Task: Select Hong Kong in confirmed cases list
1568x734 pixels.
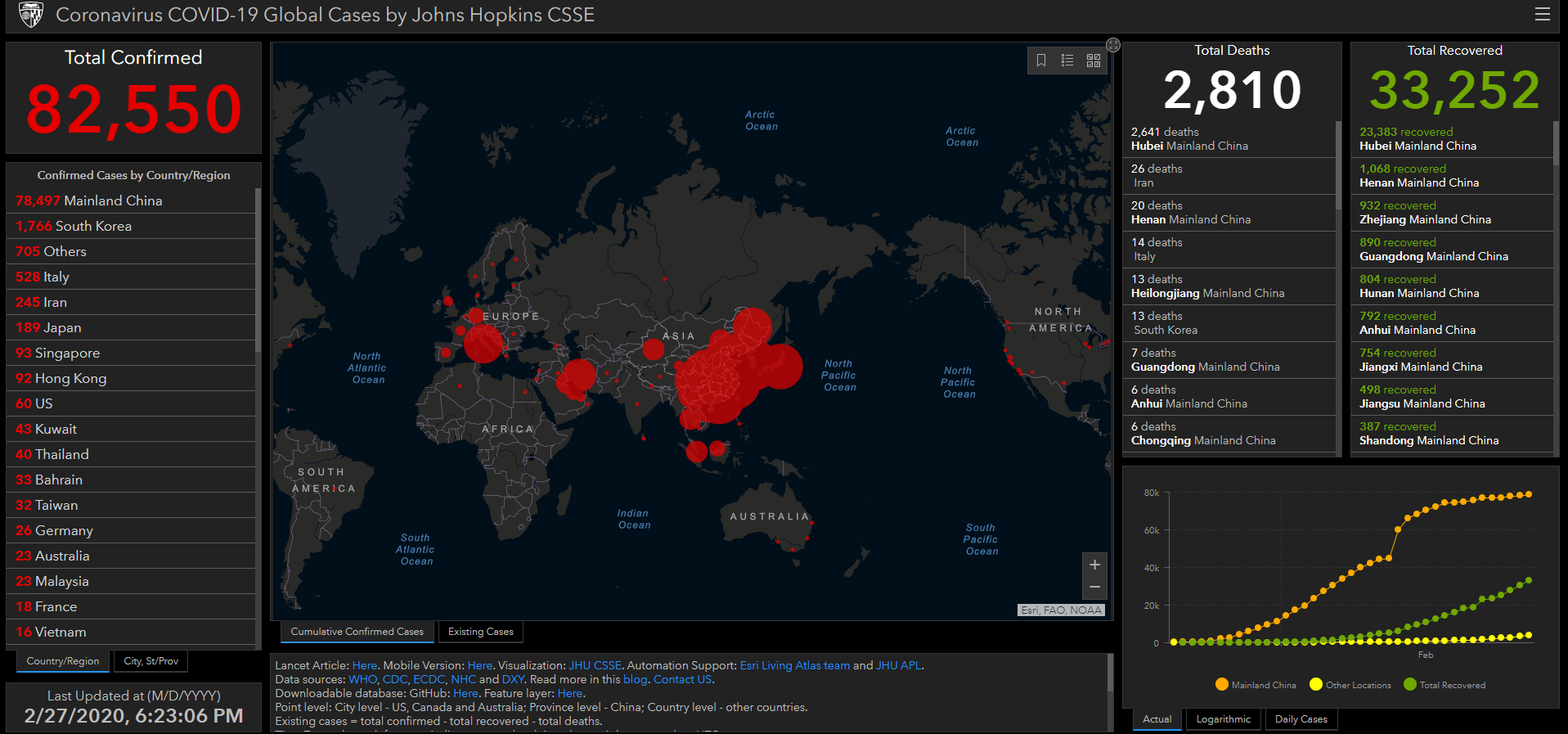Action: [x=131, y=378]
